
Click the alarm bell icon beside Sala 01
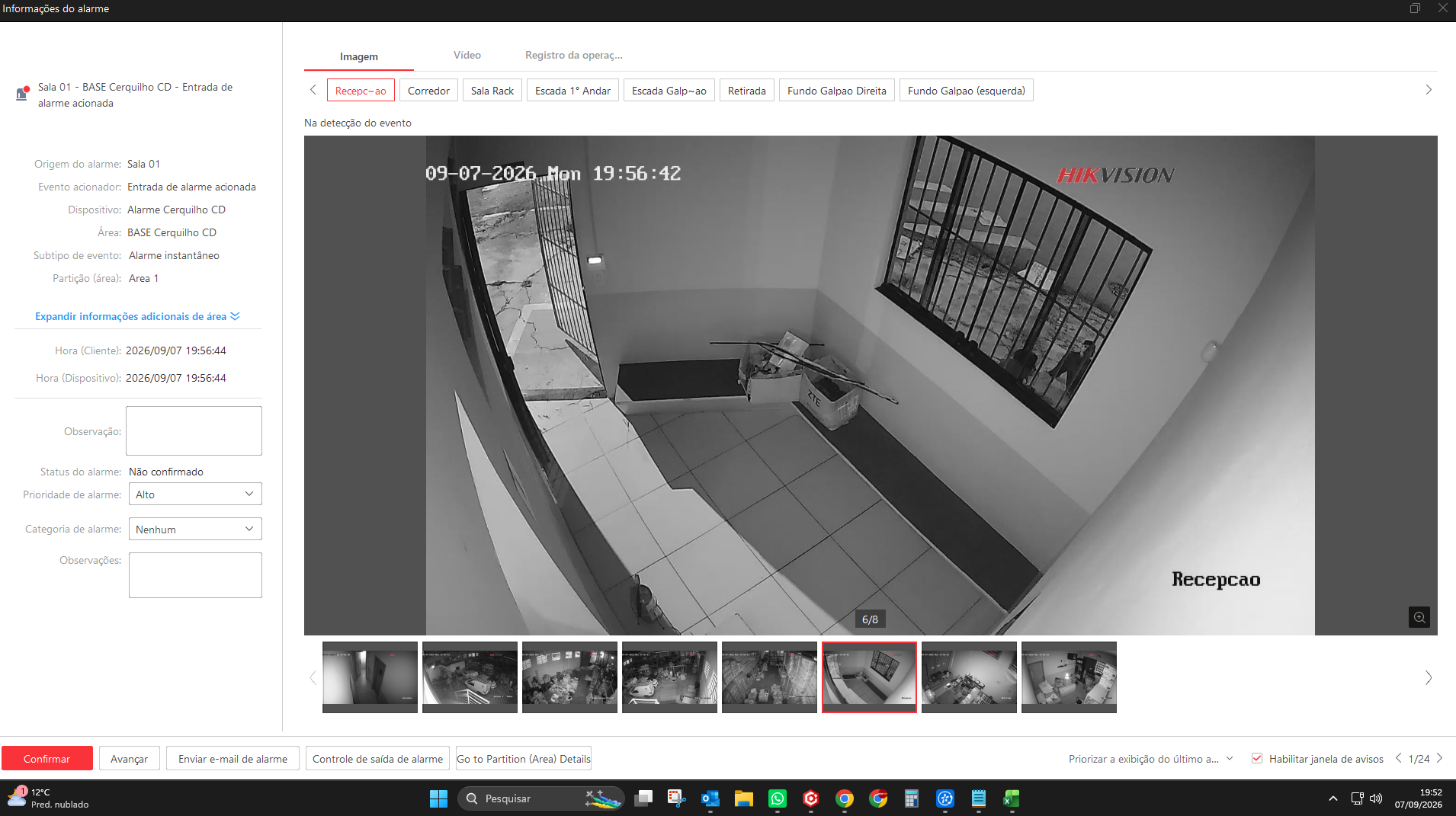22,94
